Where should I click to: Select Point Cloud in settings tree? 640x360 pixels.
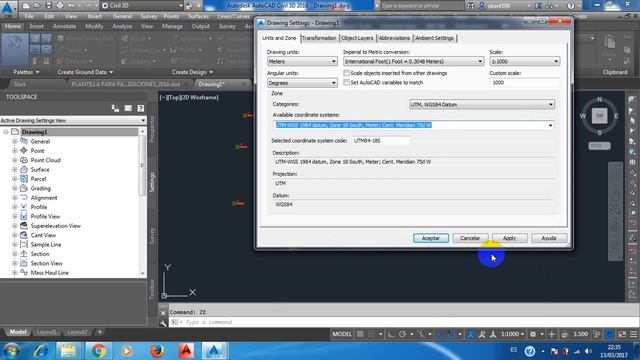tap(45, 160)
